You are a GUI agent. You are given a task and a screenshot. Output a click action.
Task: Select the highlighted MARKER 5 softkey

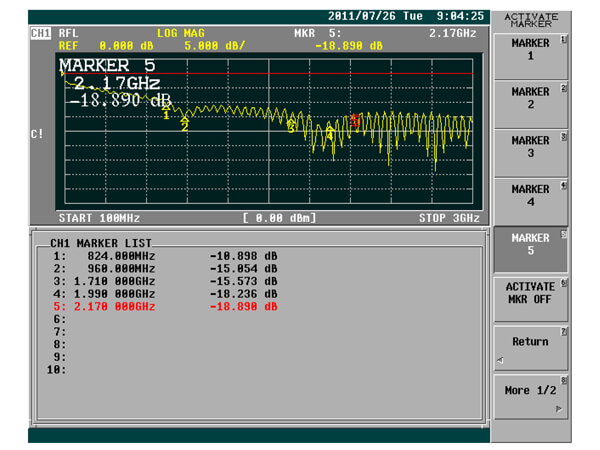(530, 251)
